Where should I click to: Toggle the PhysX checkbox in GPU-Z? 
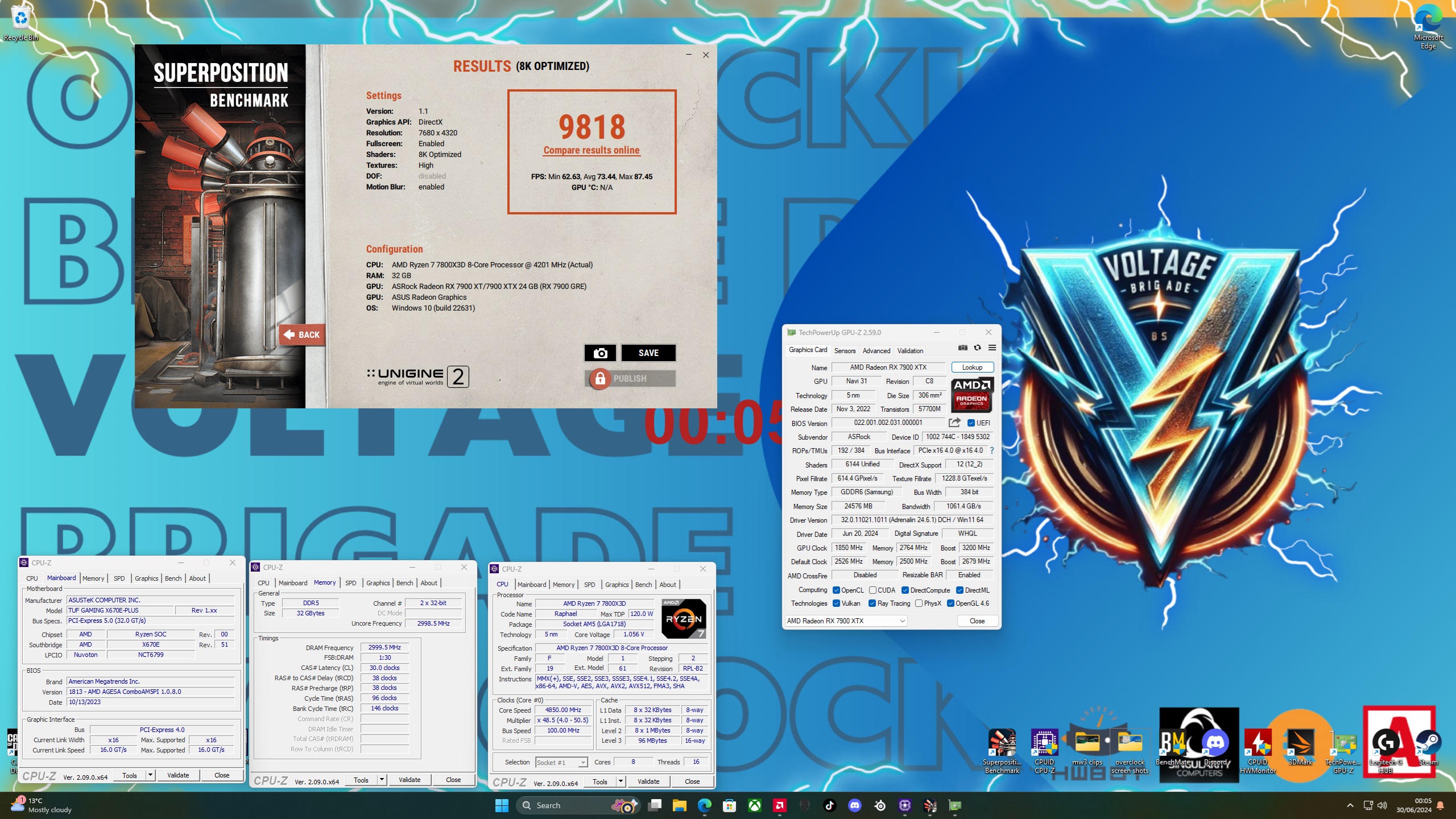point(919,603)
